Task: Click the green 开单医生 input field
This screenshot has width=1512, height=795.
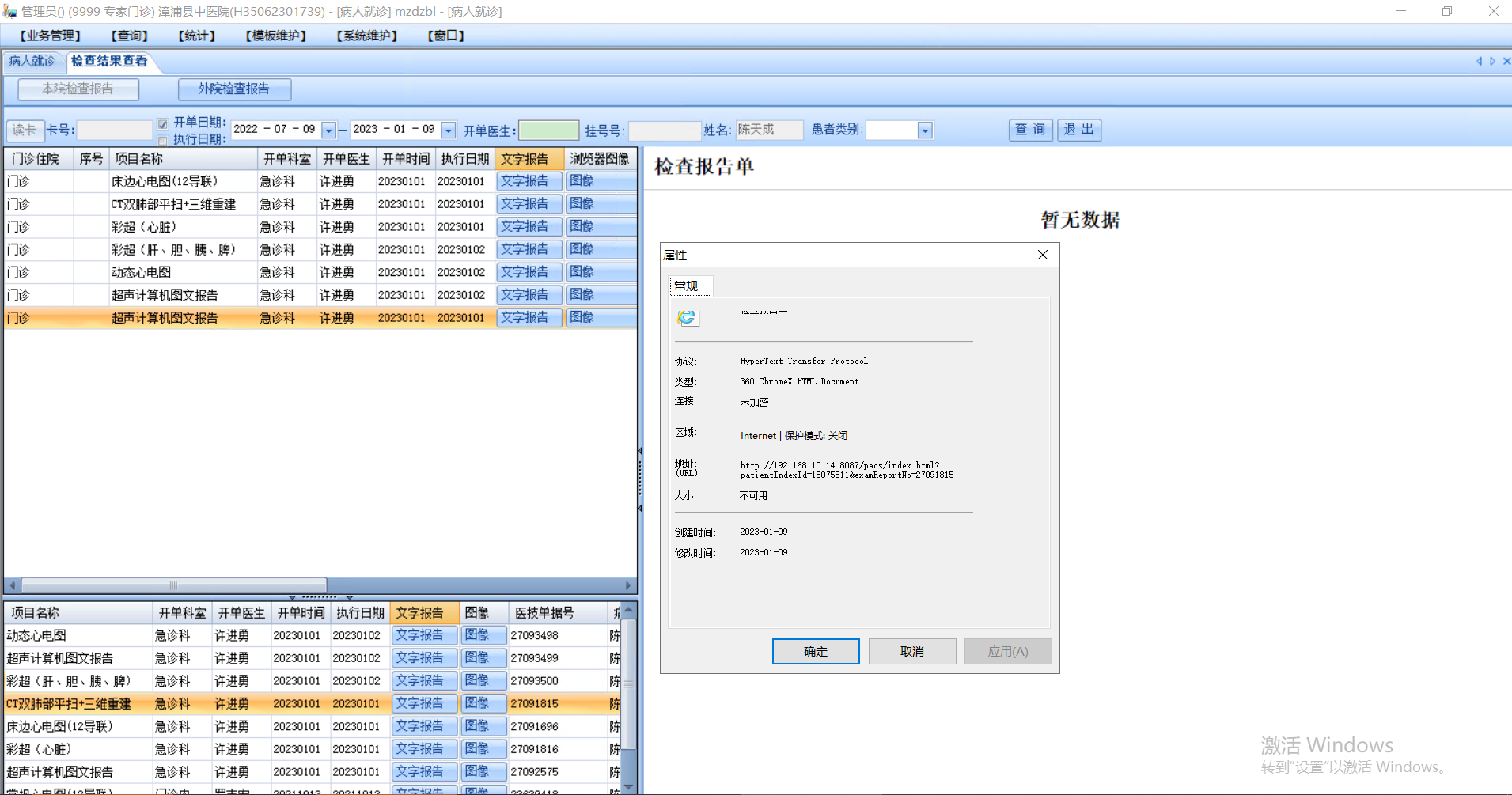Action: point(549,131)
